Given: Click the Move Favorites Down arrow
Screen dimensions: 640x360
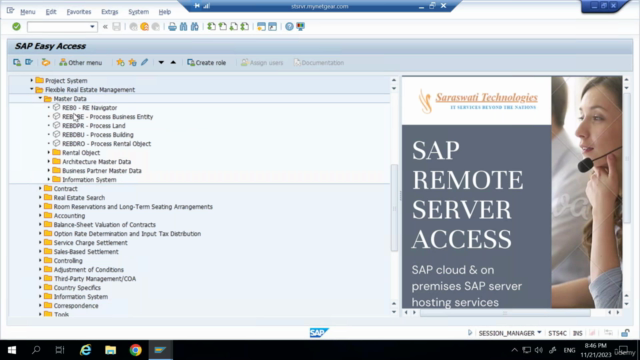Looking at the screenshot, I should pyautogui.click(x=161, y=62).
